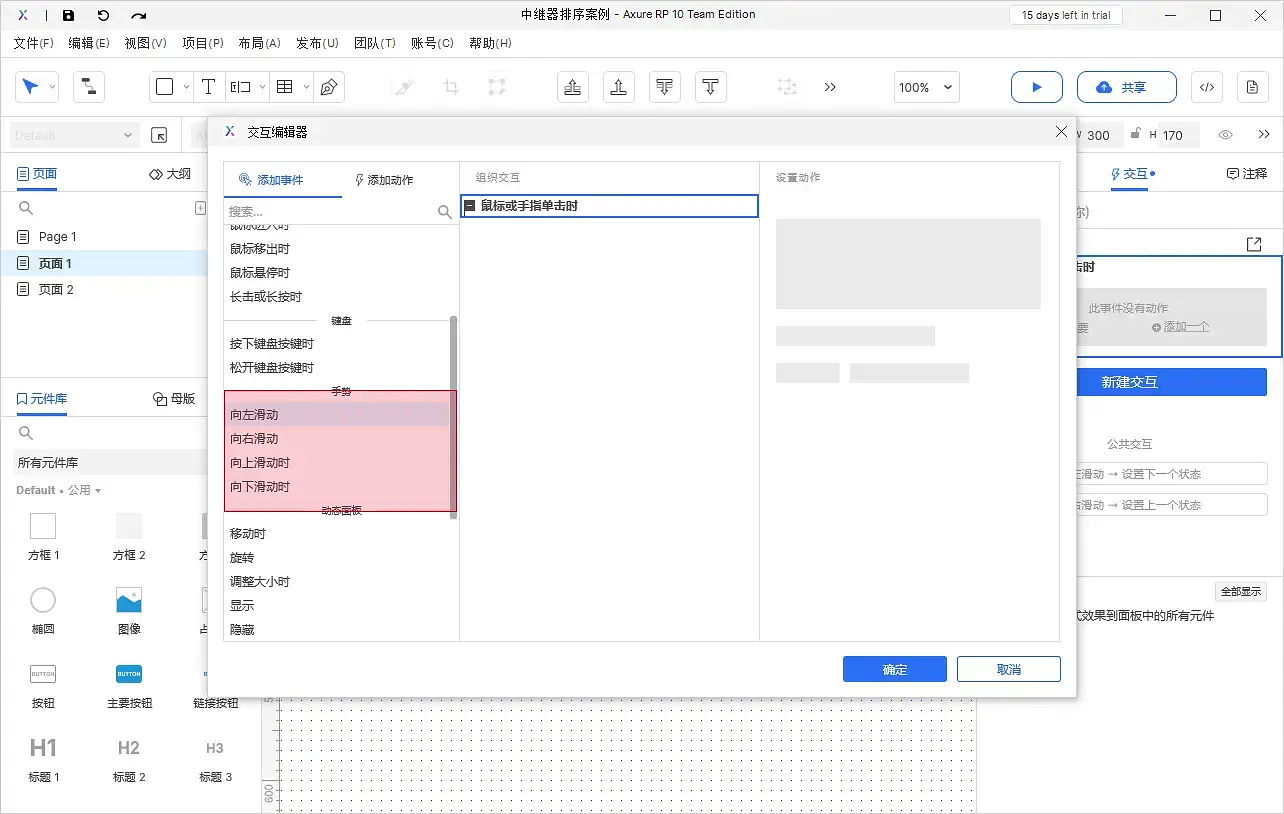Click the 确定 button
Image resolution: width=1284 pixels, height=814 pixels.
coord(895,669)
